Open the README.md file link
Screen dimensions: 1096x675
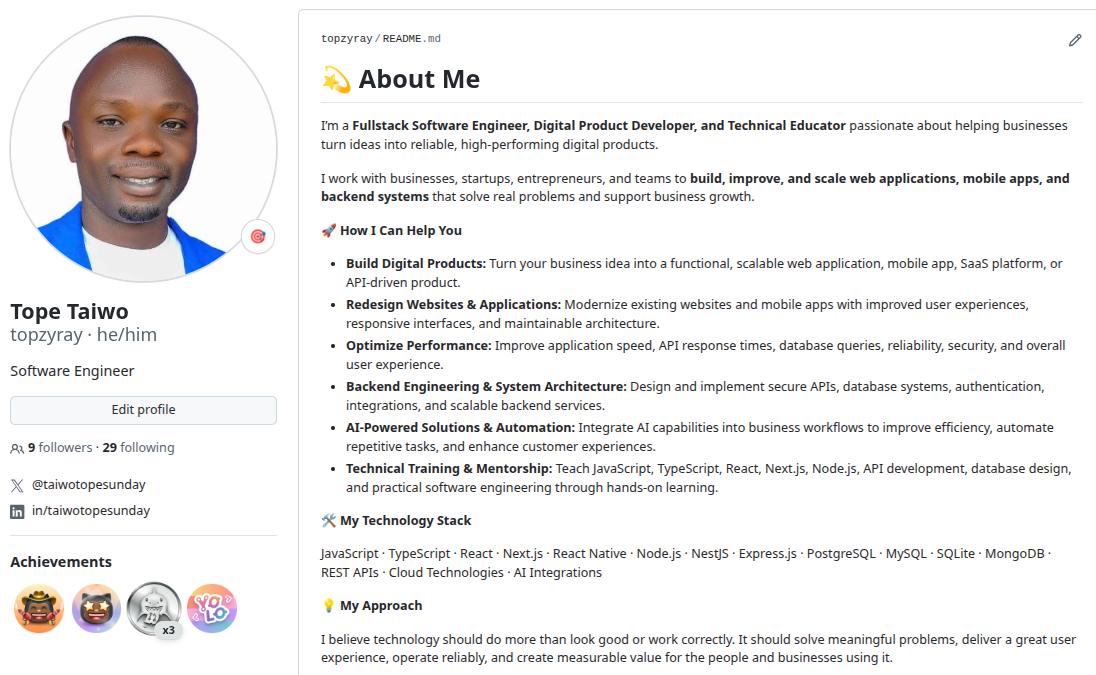click(412, 39)
